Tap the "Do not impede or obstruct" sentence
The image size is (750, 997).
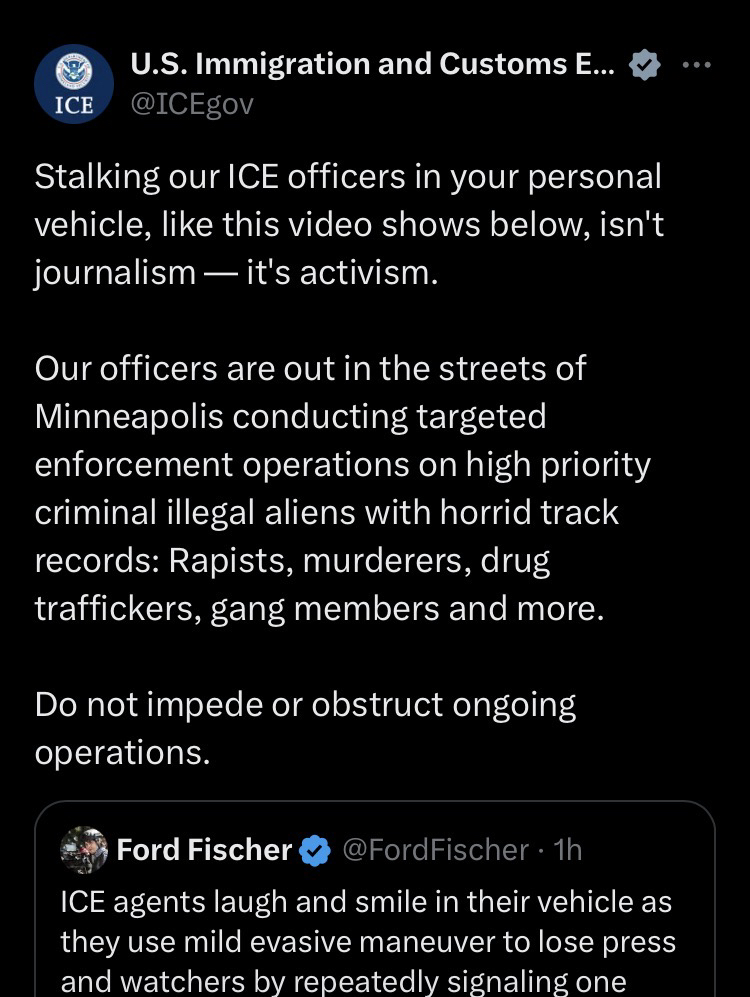pos(305,705)
